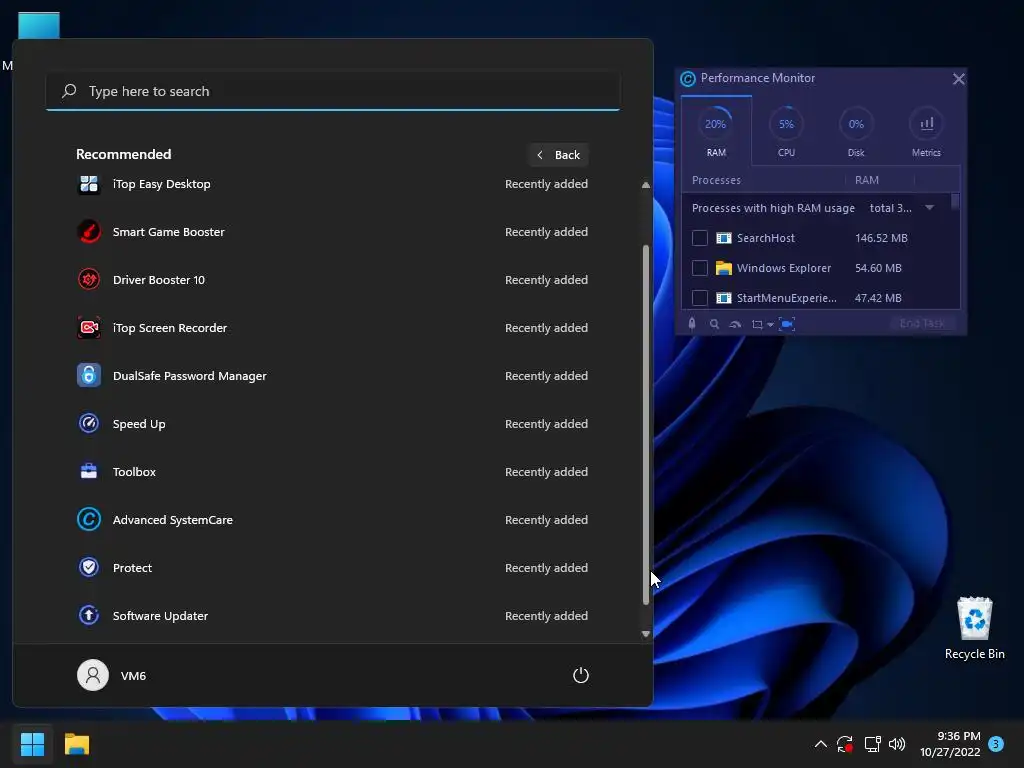Check the Windows Explorer process checkbox
1024x768 pixels.
[x=699, y=268]
